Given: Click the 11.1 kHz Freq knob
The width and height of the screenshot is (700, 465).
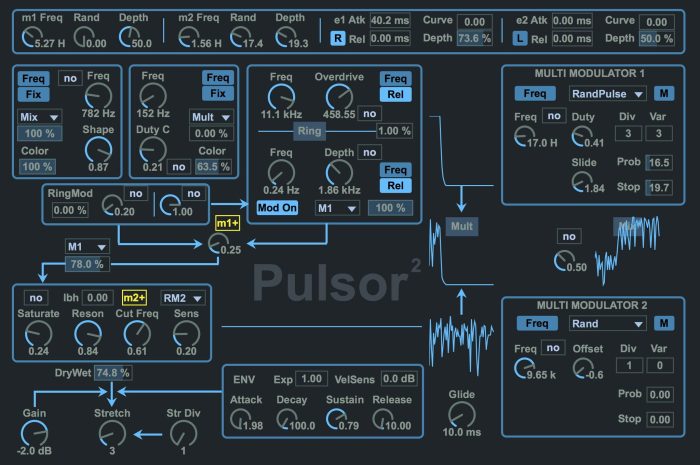Looking at the screenshot, I should pos(281,96).
